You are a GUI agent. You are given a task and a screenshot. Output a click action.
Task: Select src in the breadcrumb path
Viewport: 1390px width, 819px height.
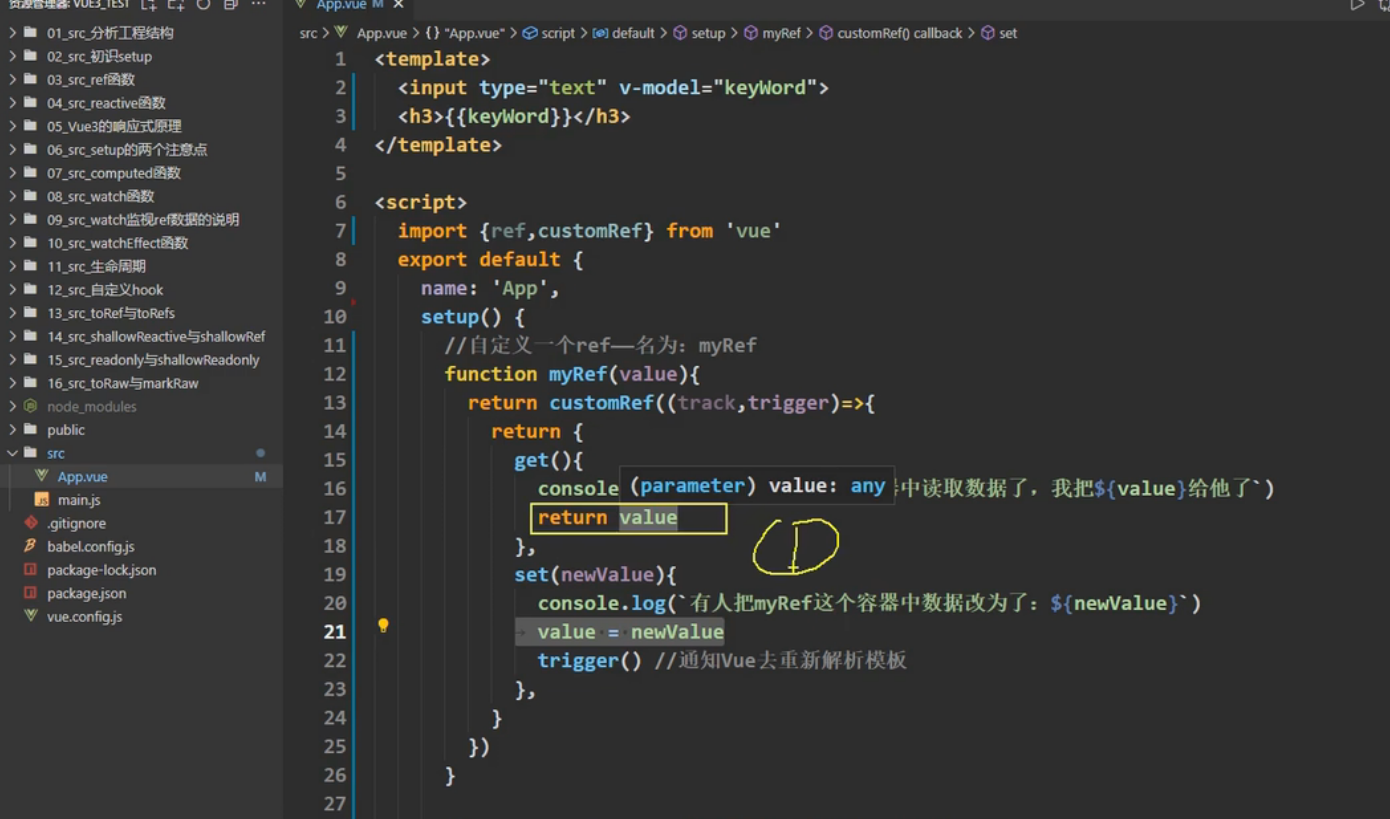(308, 33)
